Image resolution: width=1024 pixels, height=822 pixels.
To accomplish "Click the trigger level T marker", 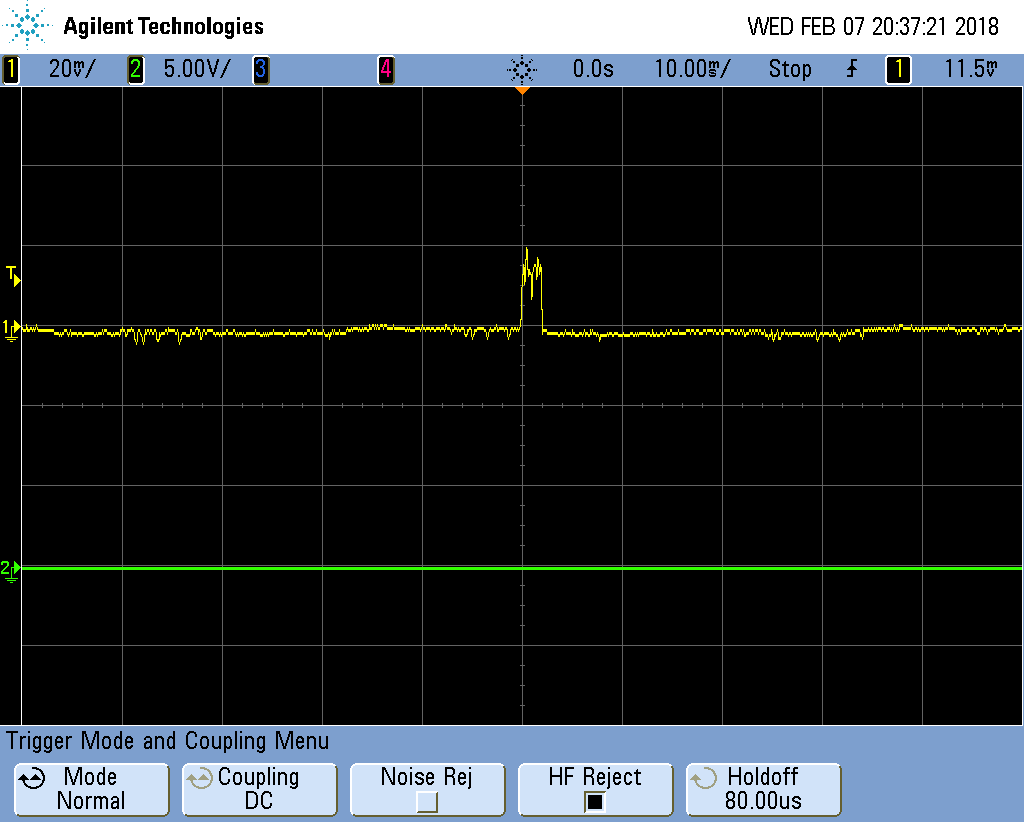I will click(13, 276).
